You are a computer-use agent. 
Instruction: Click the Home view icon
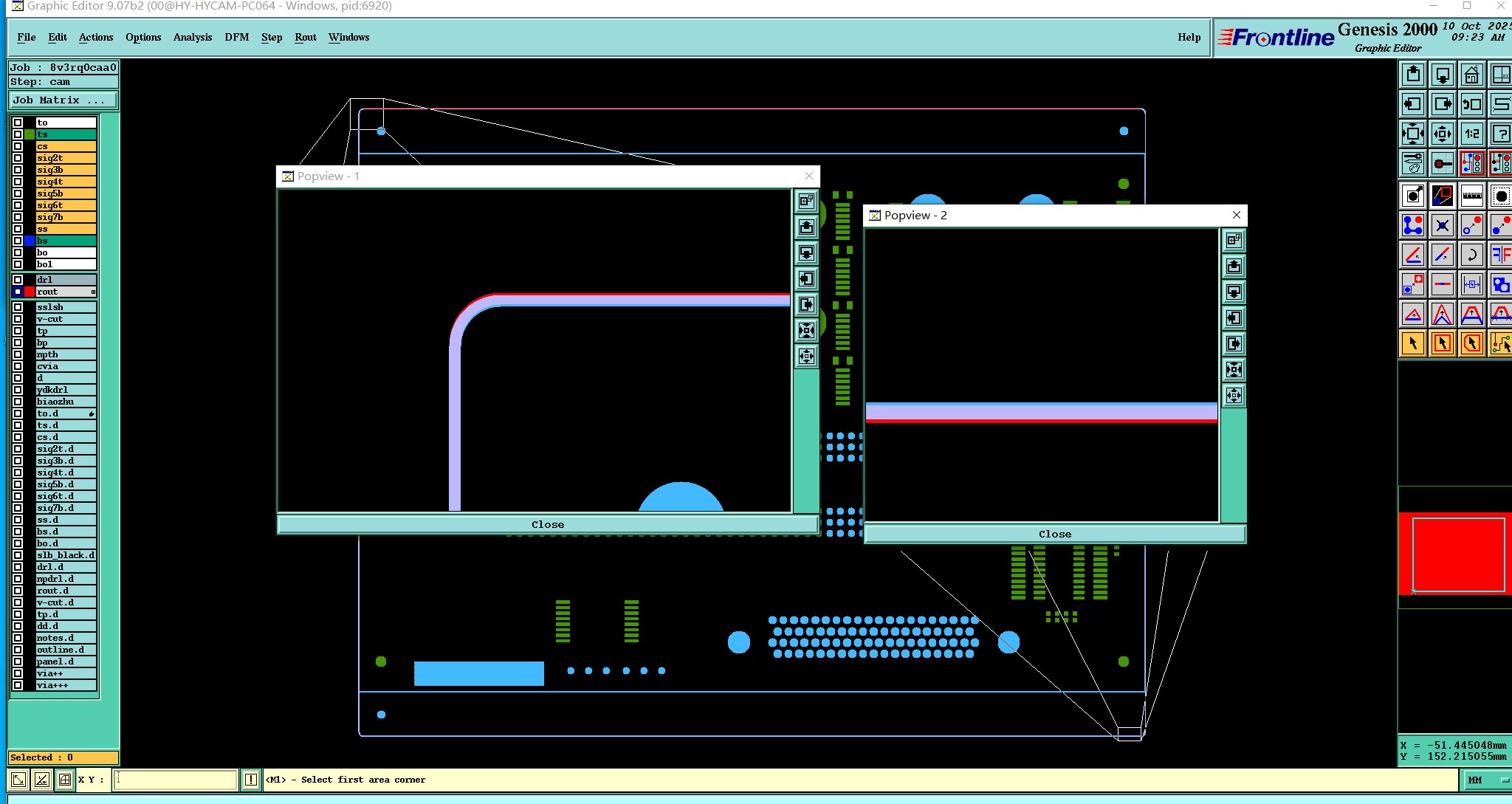[1471, 75]
